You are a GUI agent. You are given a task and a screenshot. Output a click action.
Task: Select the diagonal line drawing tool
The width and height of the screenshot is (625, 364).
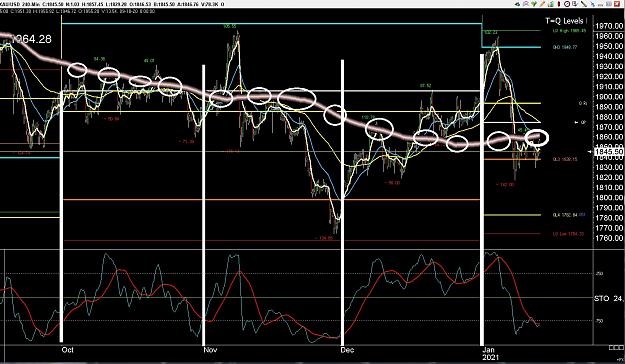[x=584, y=4]
